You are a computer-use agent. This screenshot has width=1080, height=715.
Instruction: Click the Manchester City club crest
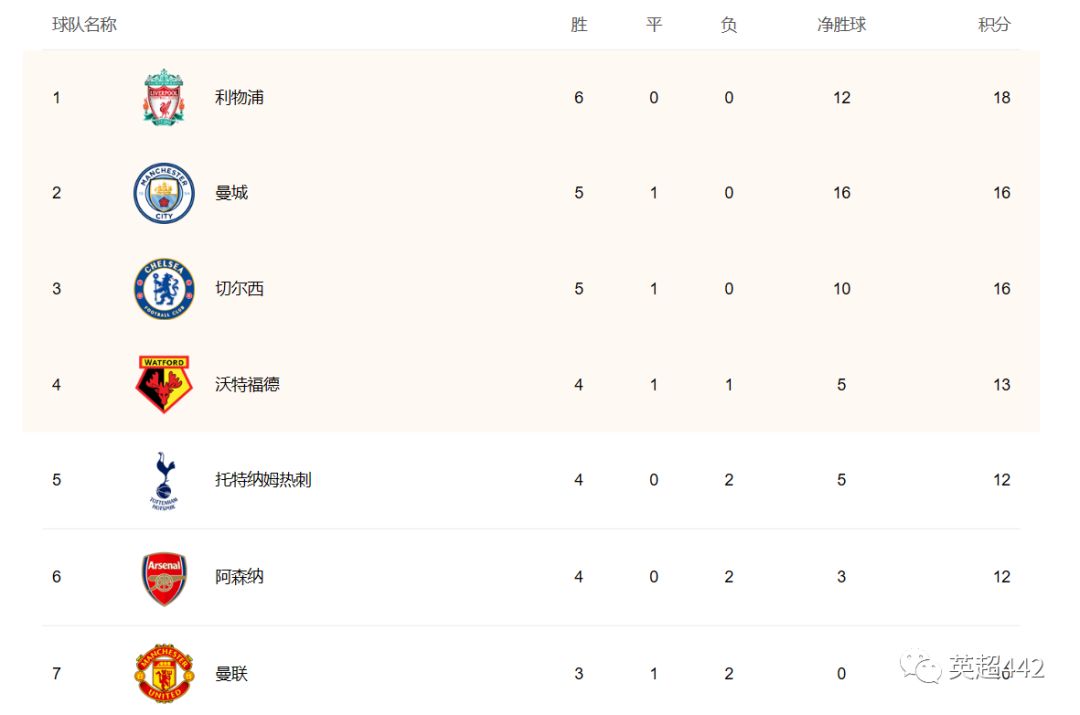tap(164, 193)
